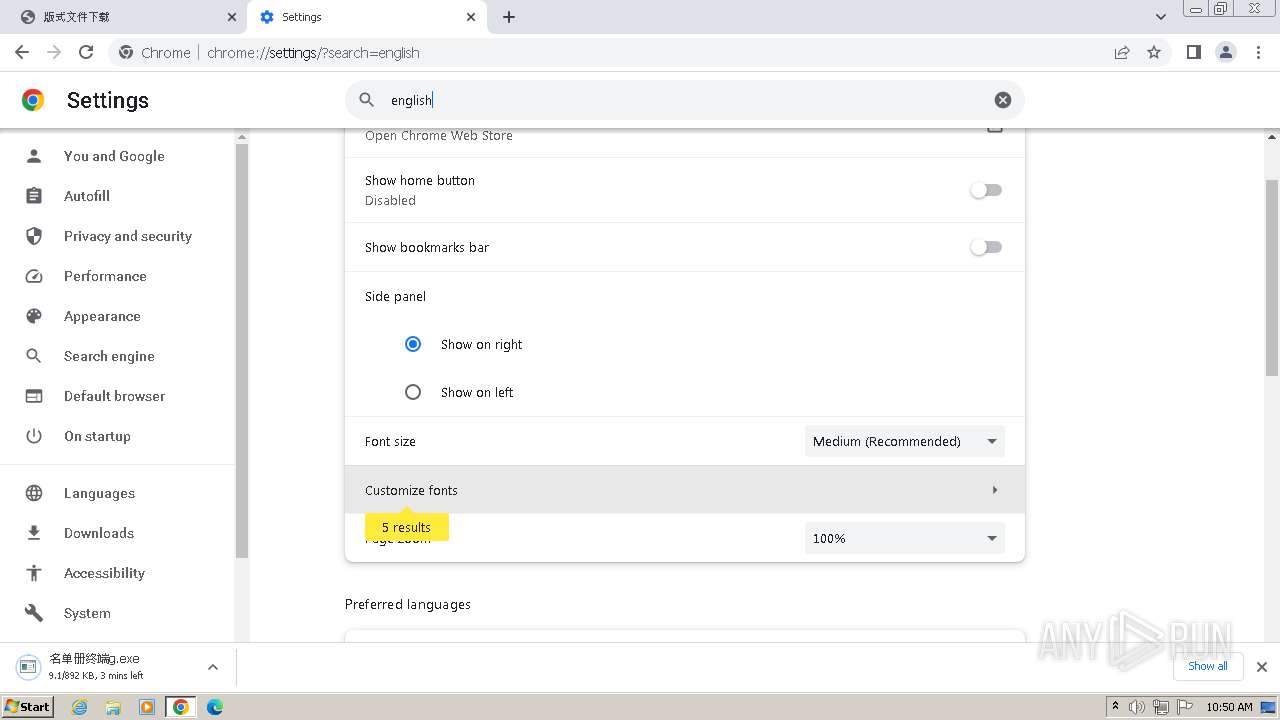Select the Show on left radio button
Viewport: 1280px width, 720px height.
(x=413, y=393)
